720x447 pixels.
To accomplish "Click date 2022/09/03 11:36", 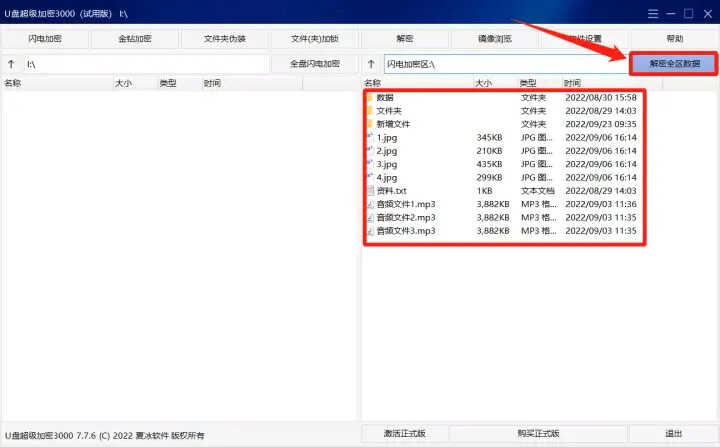I will pyautogui.click(x=601, y=204).
